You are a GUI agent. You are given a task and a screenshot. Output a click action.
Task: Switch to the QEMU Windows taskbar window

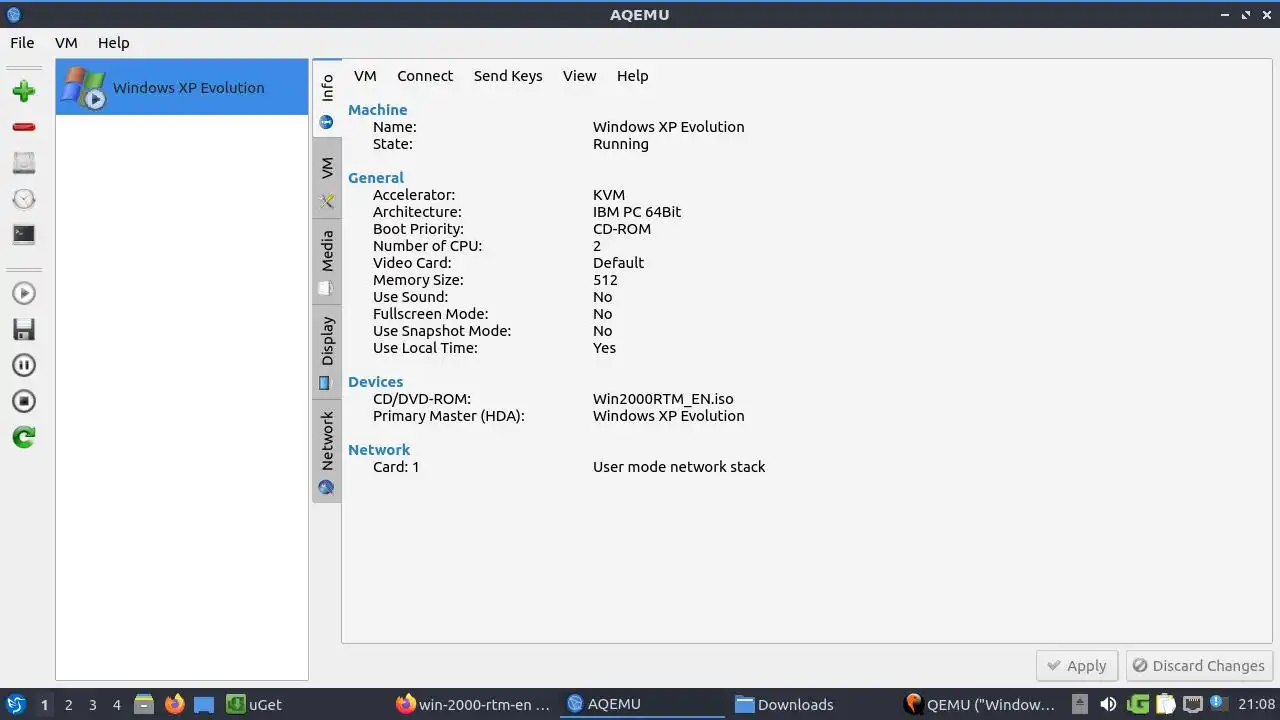coord(980,704)
